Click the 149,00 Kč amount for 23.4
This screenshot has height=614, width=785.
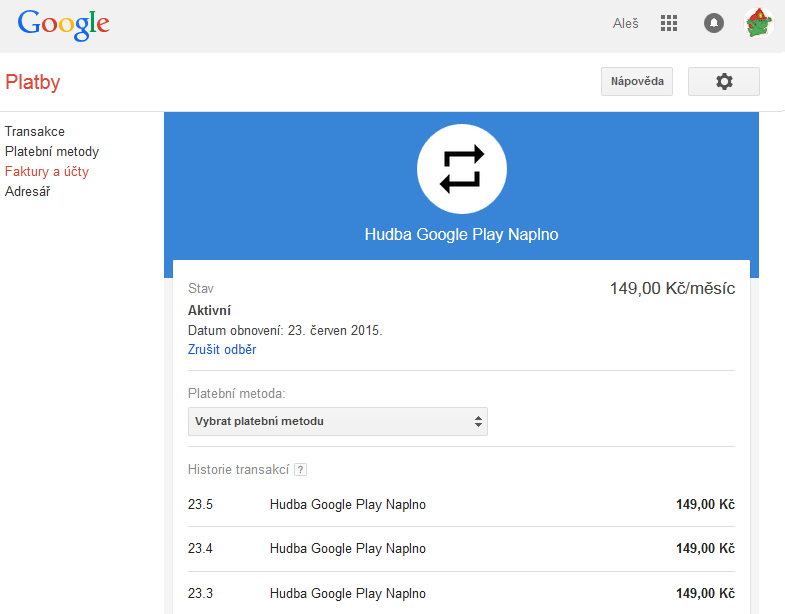pos(705,548)
